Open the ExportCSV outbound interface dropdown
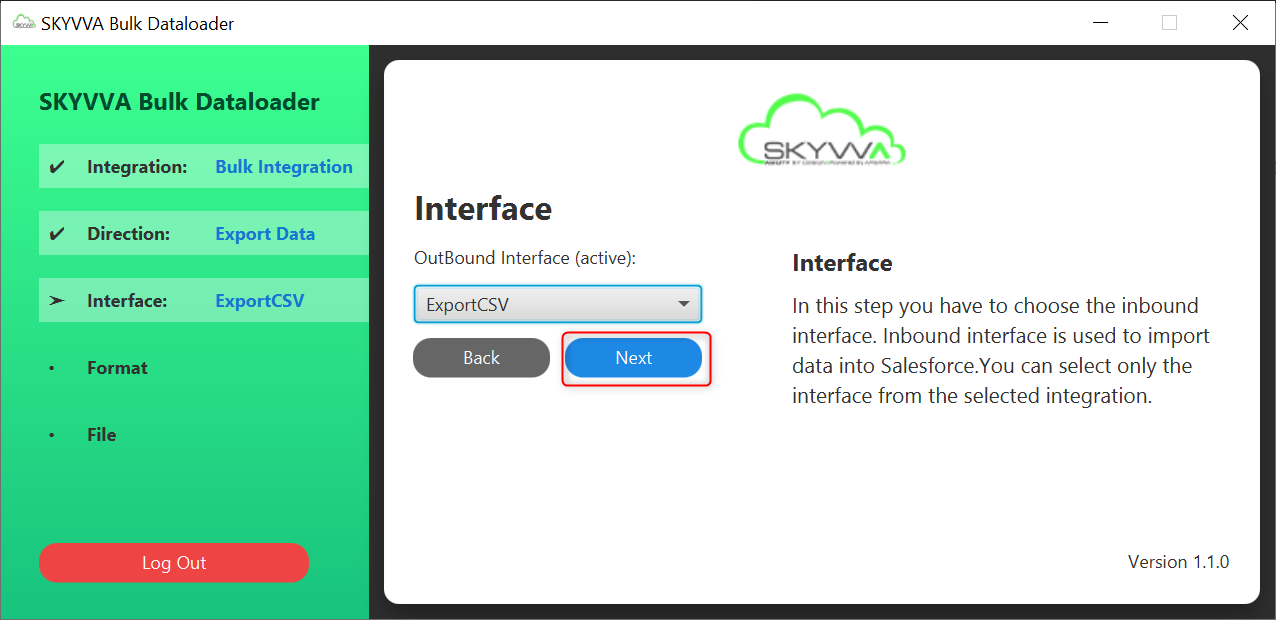Image resolution: width=1276 pixels, height=620 pixels. click(x=558, y=304)
